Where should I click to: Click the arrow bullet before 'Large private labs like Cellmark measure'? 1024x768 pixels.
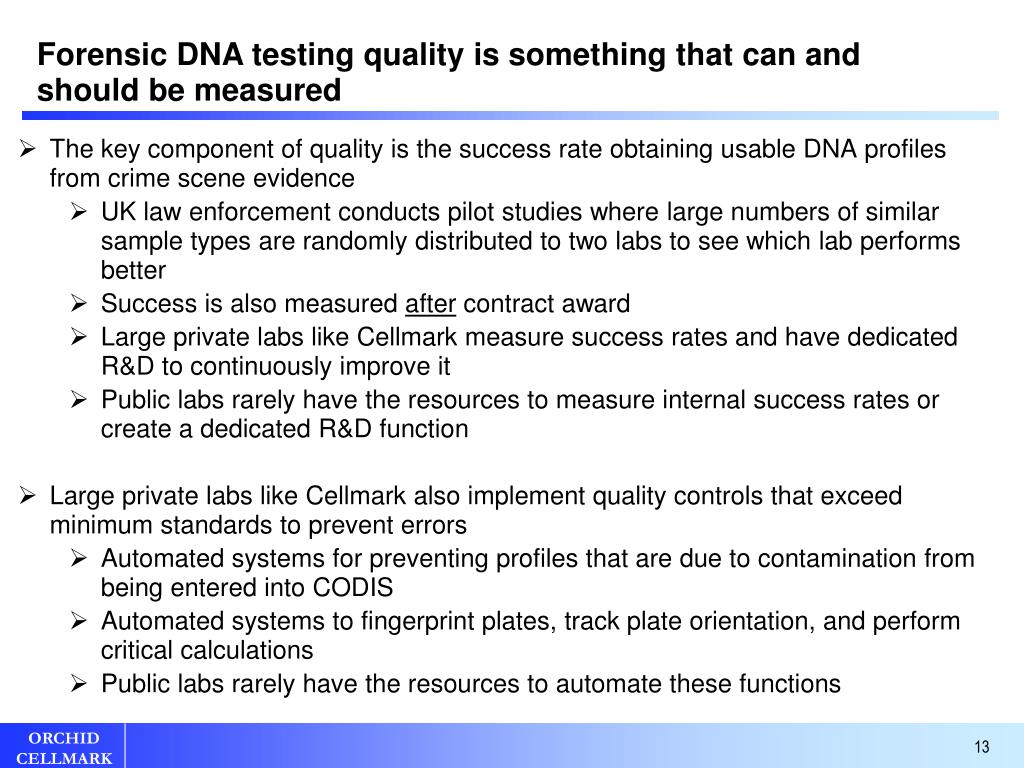point(78,337)
